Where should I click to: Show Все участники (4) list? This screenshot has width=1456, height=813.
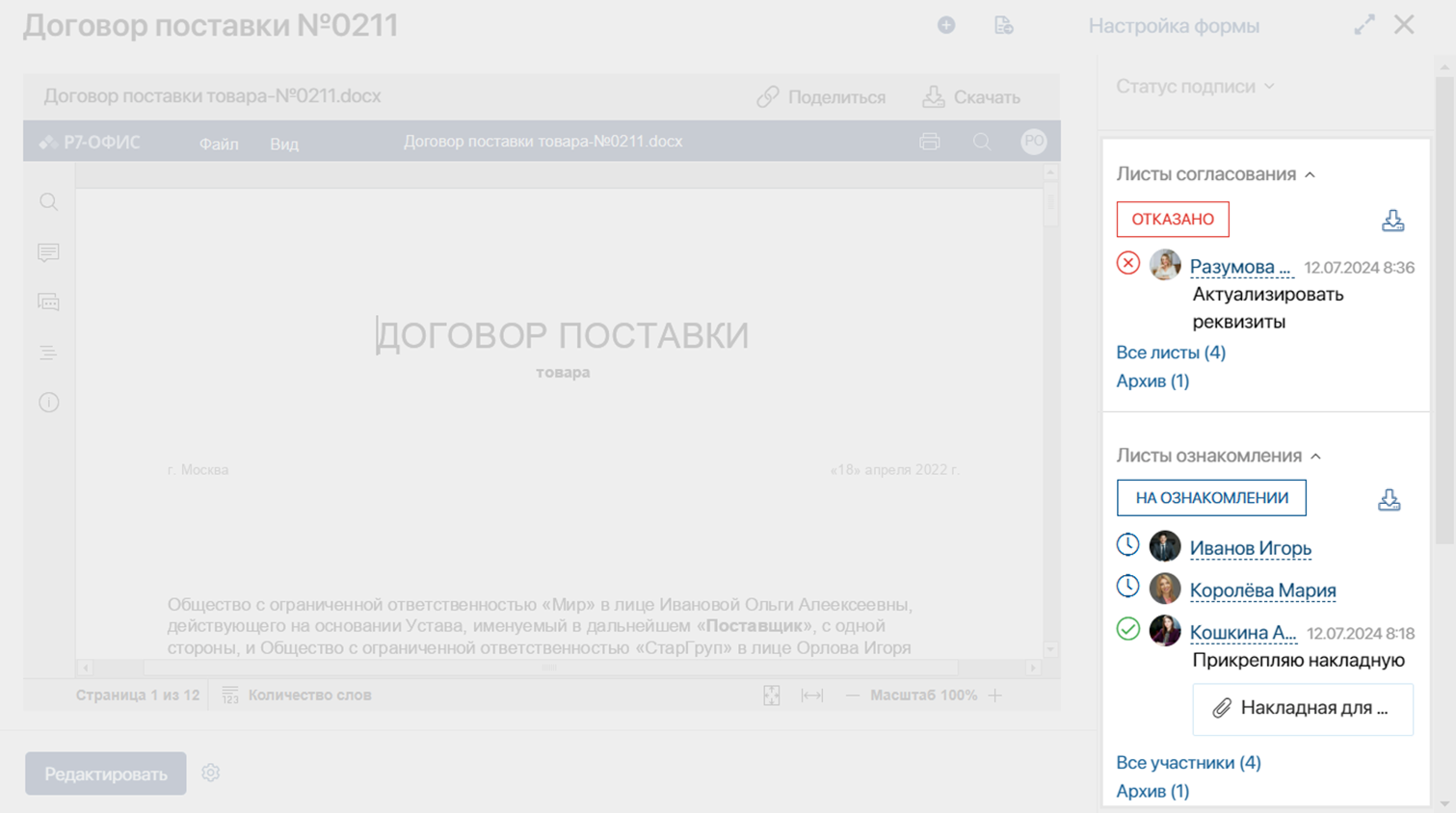tap(1188, 763)
